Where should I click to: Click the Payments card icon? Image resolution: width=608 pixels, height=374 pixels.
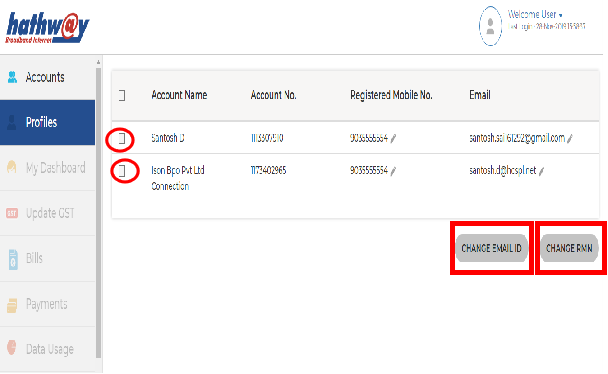12,305
